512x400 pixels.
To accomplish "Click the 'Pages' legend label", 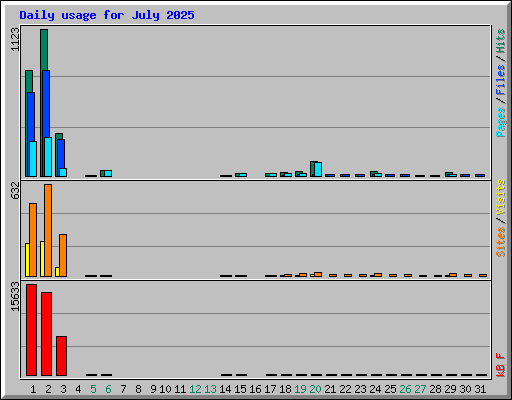I will tap(501, 122).
